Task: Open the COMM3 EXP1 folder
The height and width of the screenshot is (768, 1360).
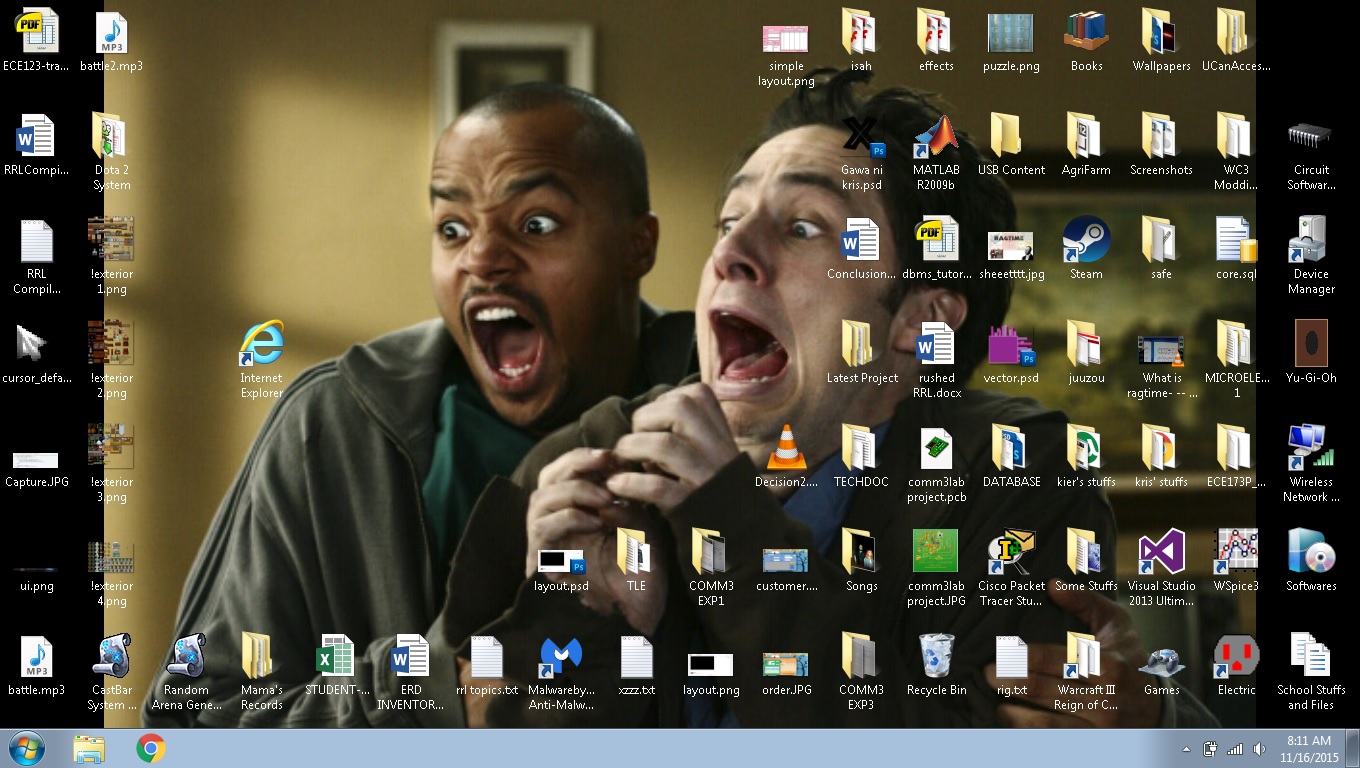Action: click(711, 553)
